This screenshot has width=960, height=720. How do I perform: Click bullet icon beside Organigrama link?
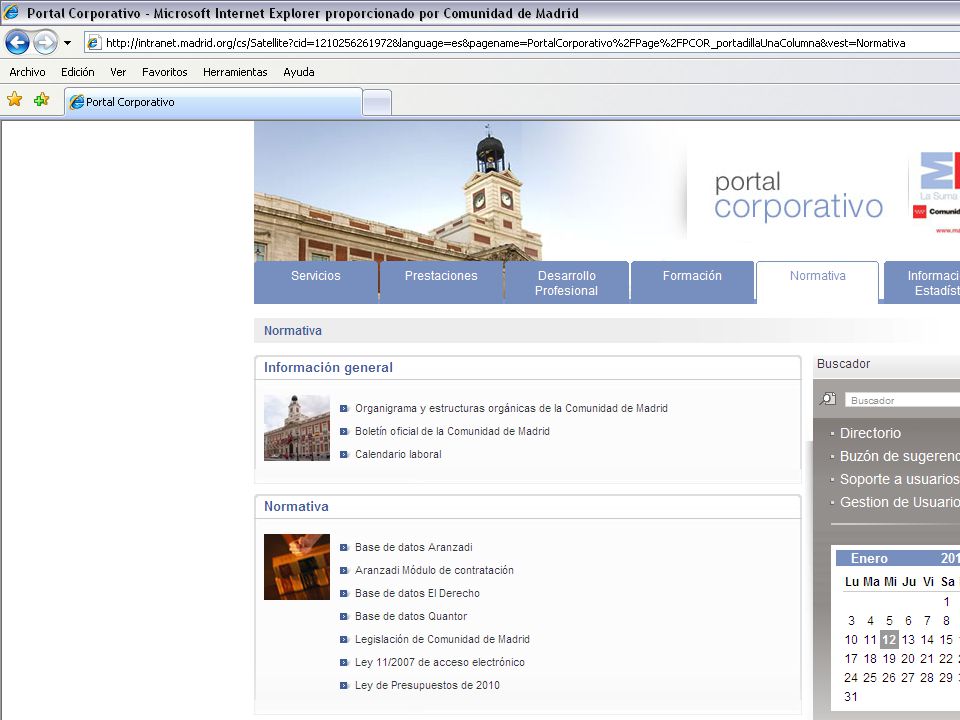pyautogui.click(x=344, y=408)
